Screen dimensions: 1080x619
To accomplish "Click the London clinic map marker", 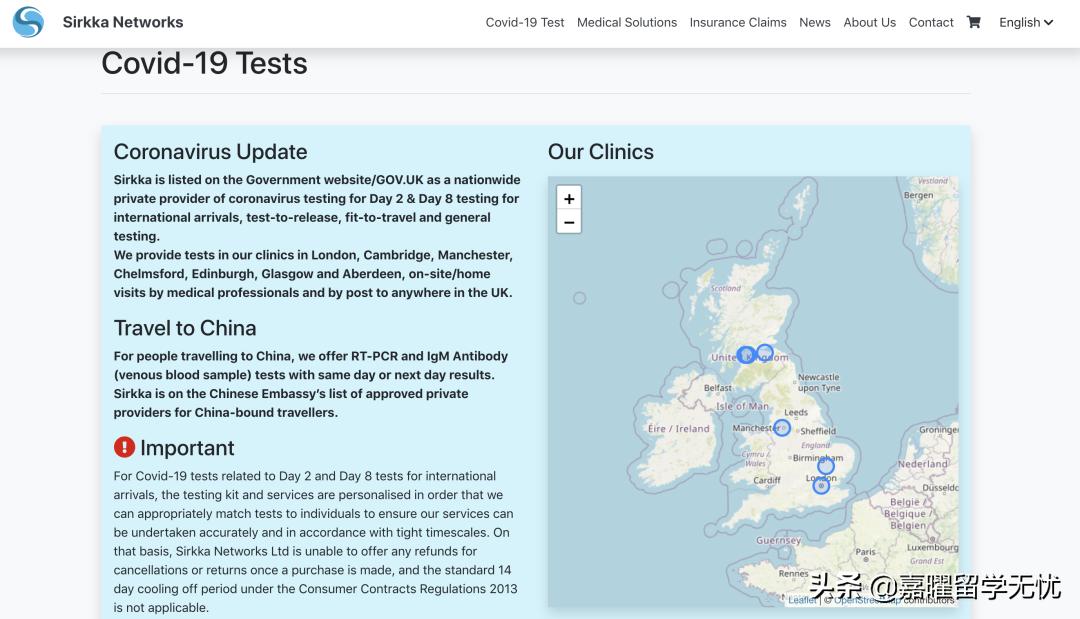I will [x=821, y=485].
